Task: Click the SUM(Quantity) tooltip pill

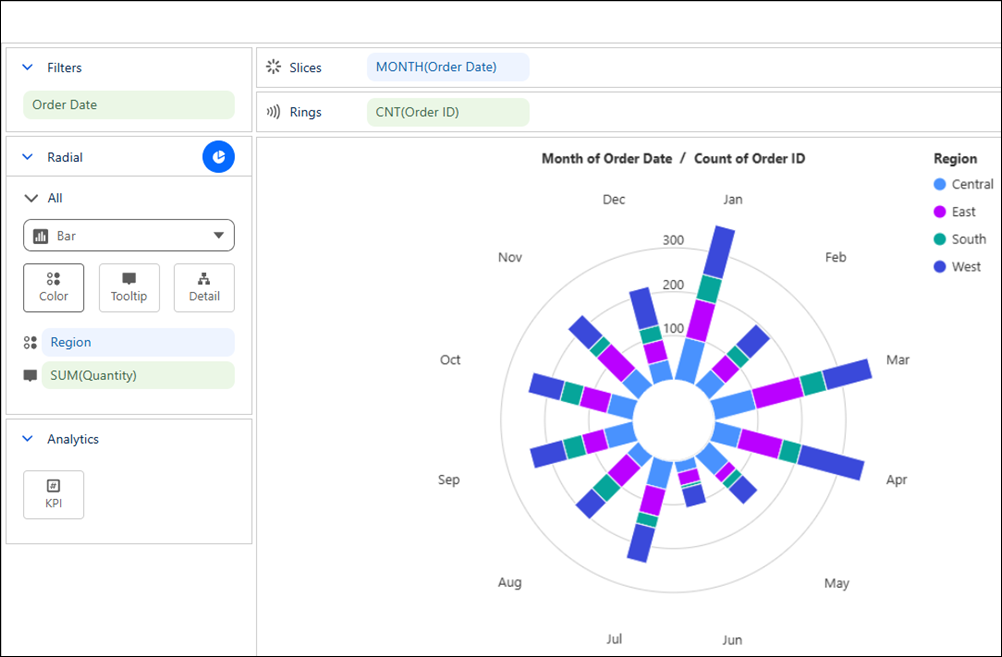Action: (x=138, y=375)
